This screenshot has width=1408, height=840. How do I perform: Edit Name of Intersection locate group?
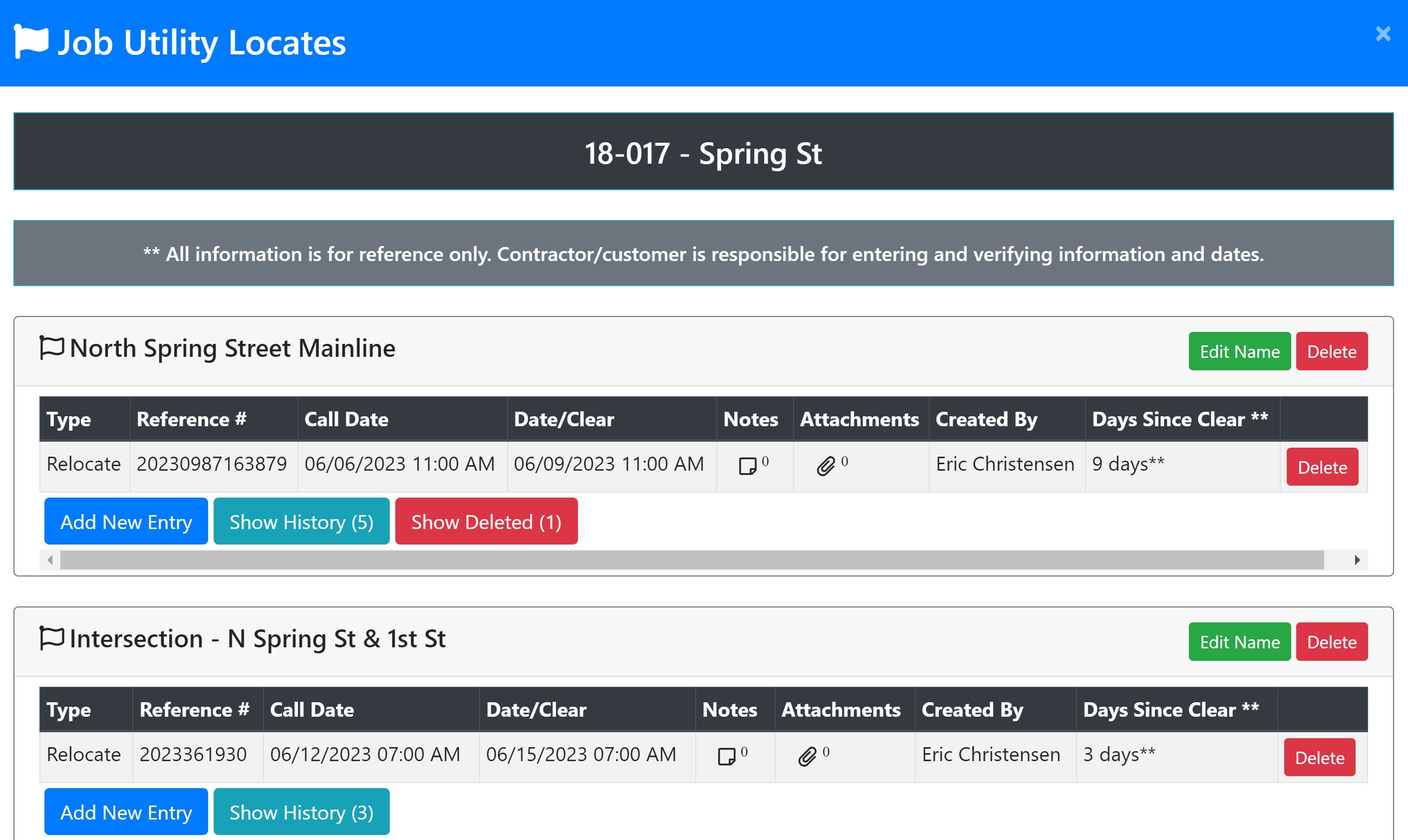click(x=1239, y=642)
